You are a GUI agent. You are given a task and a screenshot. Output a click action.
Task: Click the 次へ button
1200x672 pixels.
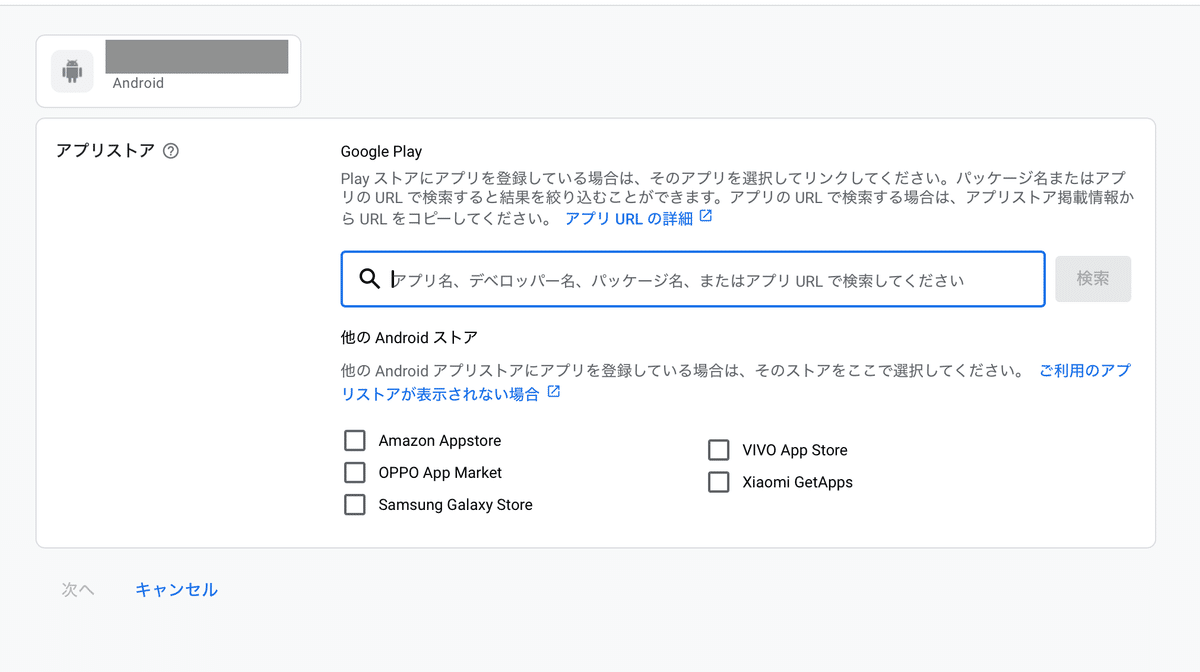click(78, 590)
